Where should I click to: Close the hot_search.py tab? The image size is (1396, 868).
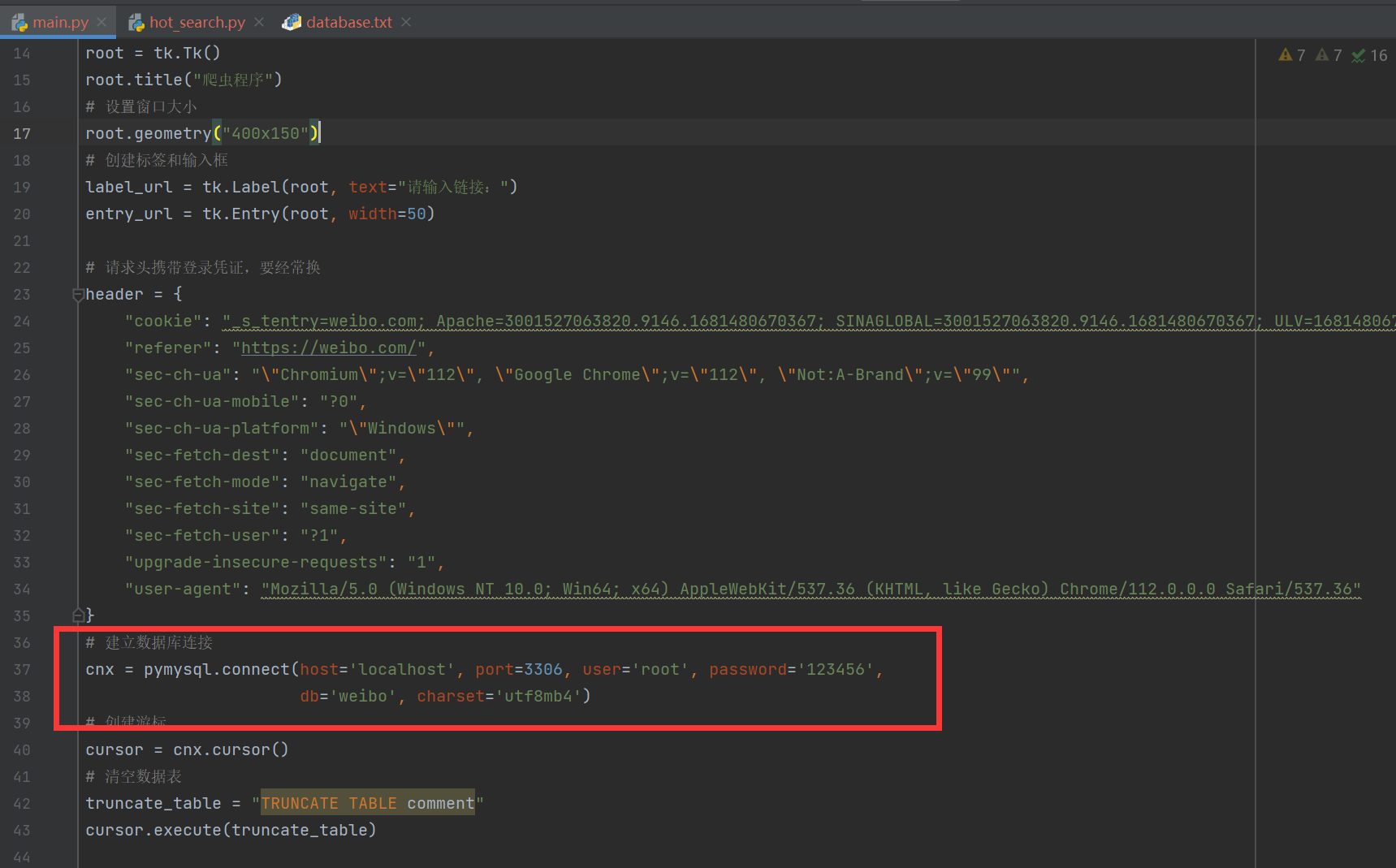pyautogui.click(x=259, y=22)
